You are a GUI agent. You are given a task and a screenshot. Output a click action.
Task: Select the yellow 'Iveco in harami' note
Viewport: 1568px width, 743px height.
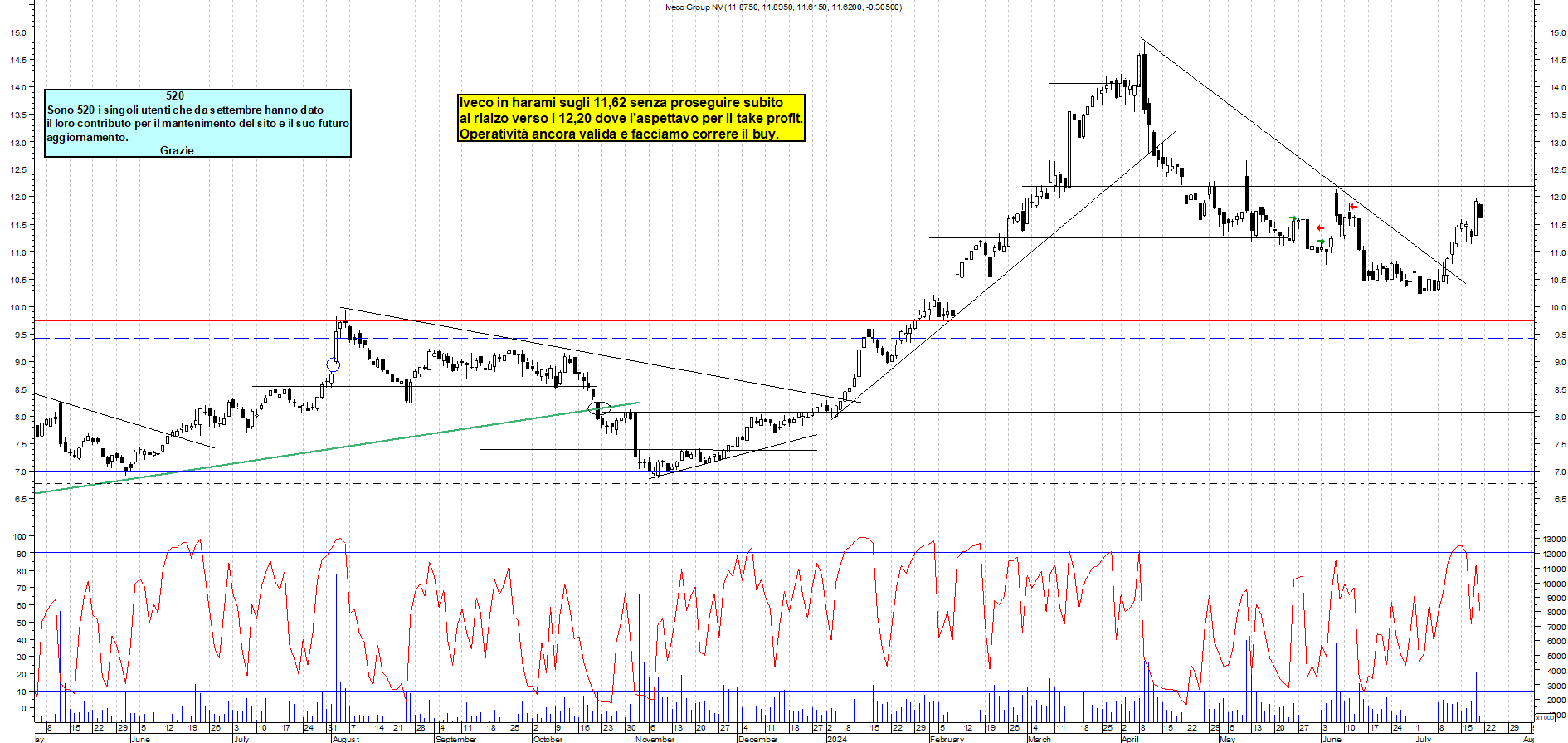[x=631, y=118]
